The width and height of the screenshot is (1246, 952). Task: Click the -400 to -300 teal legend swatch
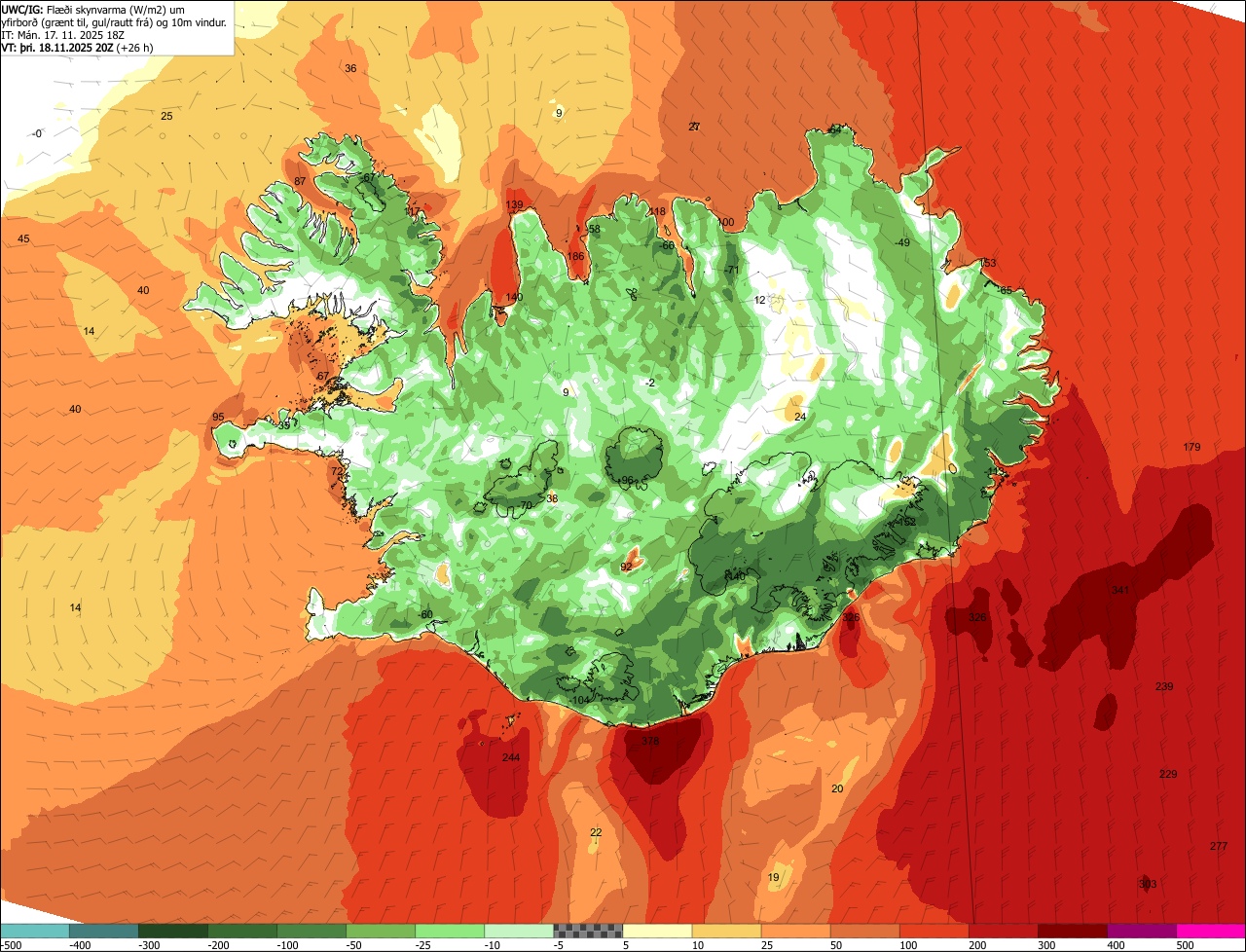[x=103, y=931]
